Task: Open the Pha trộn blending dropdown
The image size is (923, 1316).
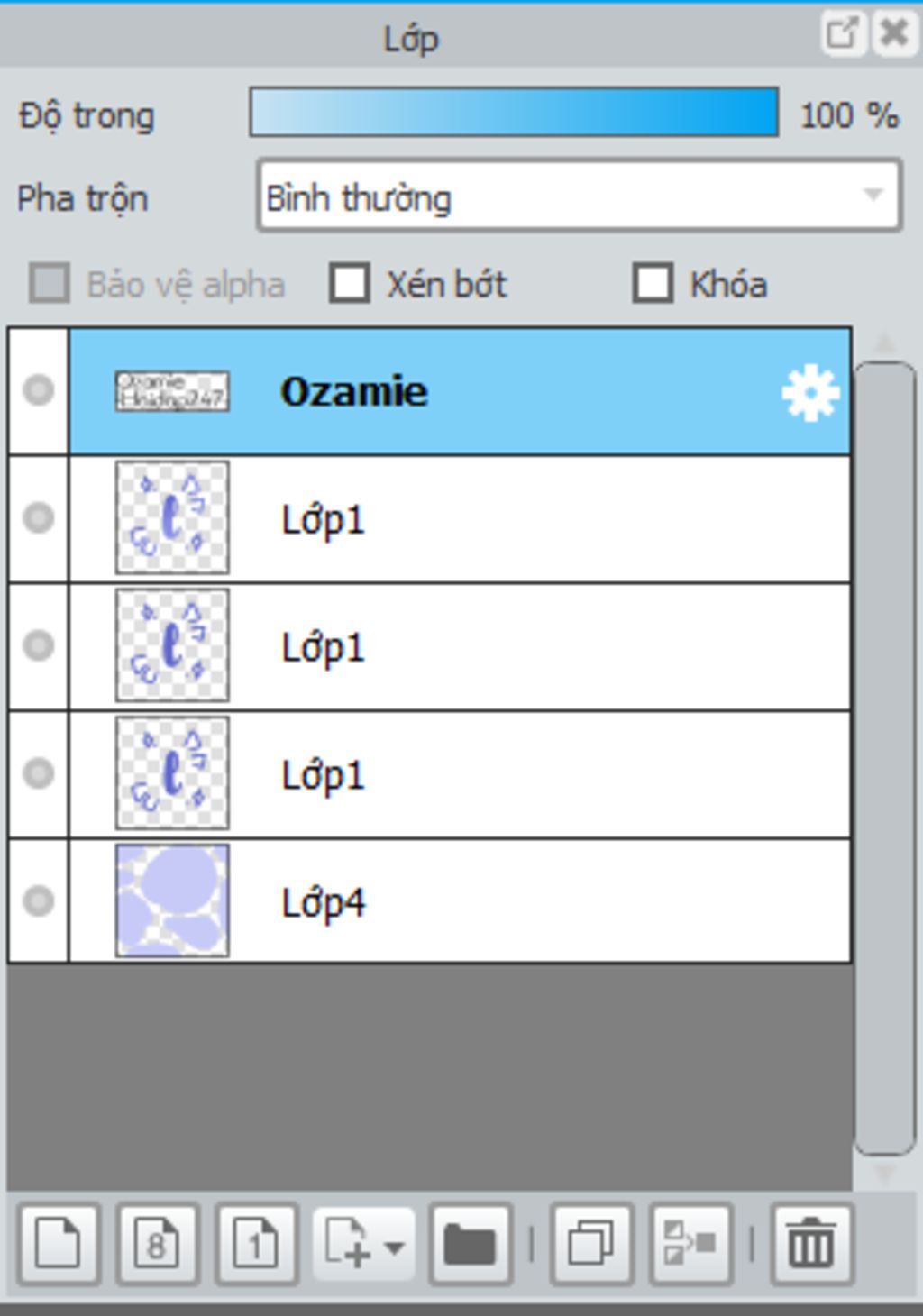Action: tap(579, 196)
